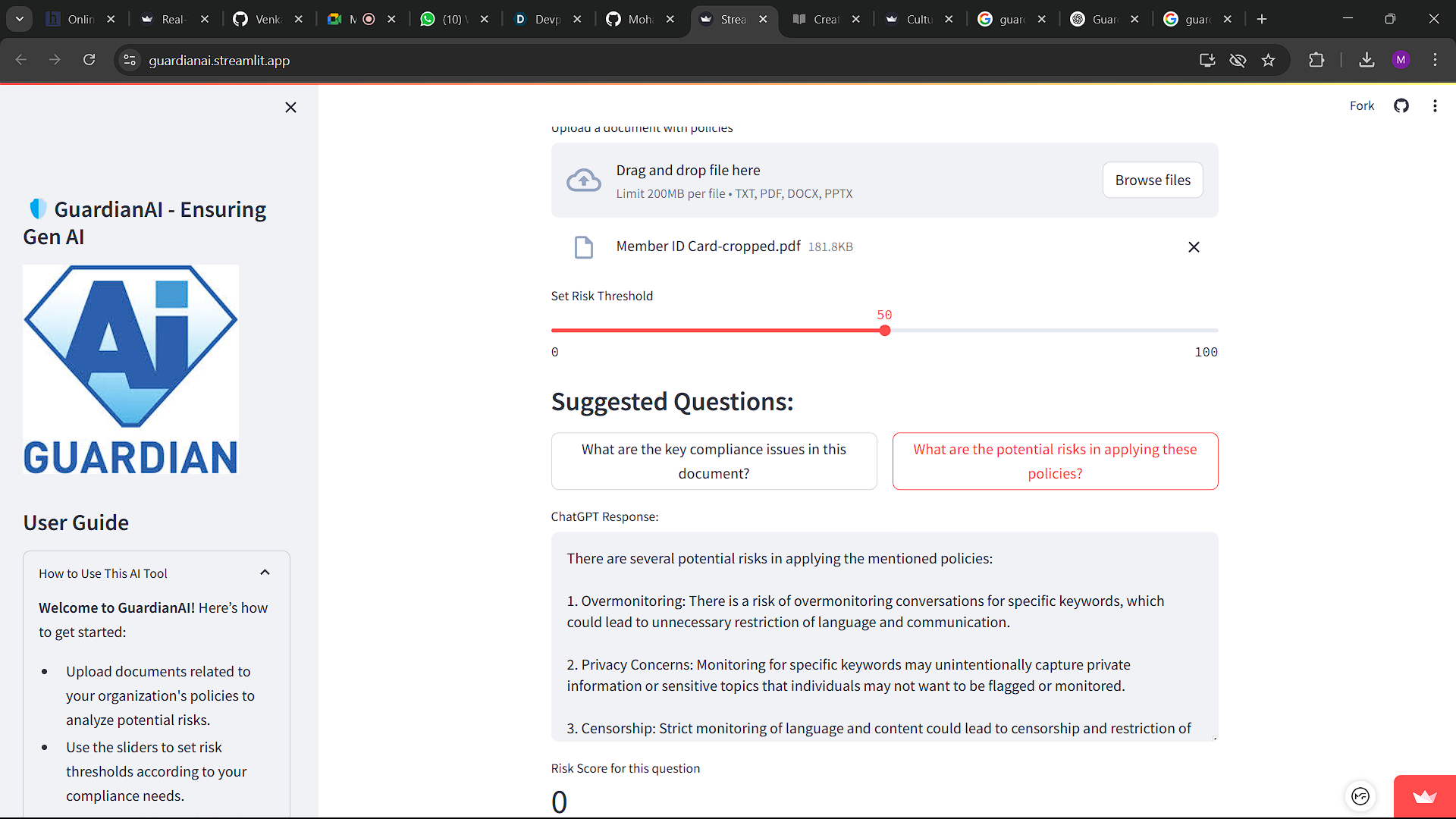
Task: Click the install app icon in address bar
Action: pos(1207,61)
